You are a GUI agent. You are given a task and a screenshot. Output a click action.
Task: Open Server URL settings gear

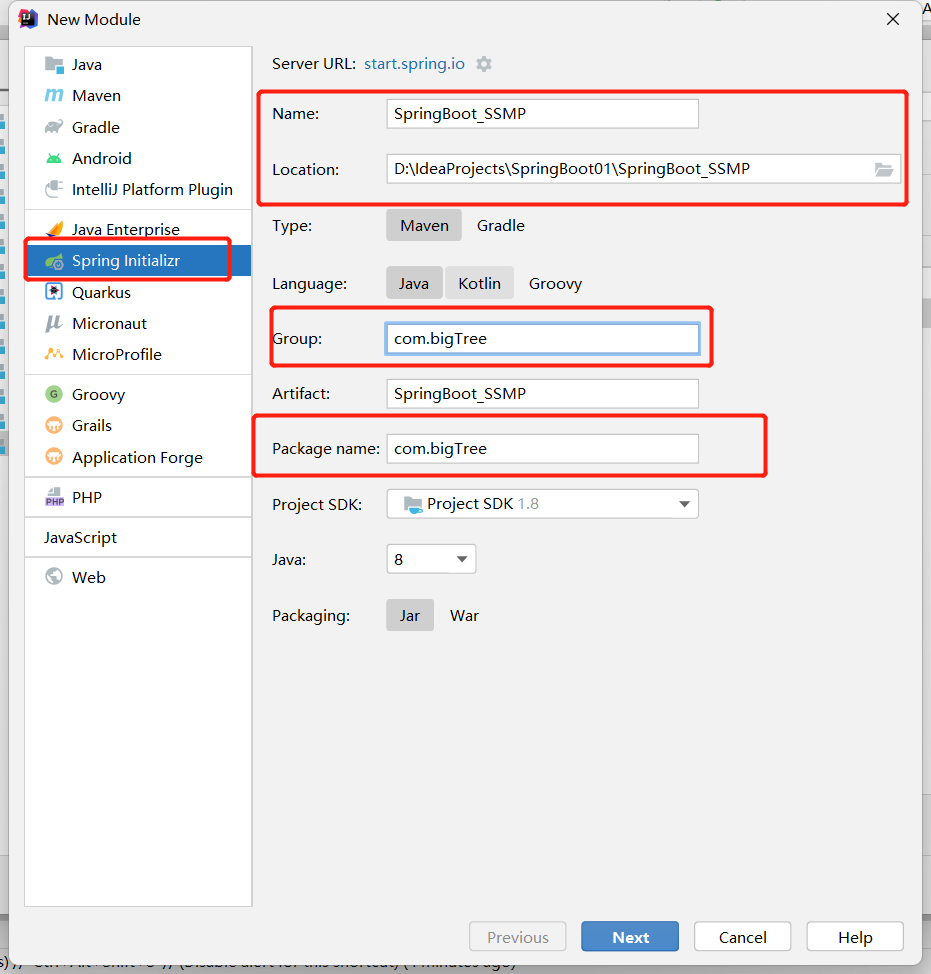point(484,64)
